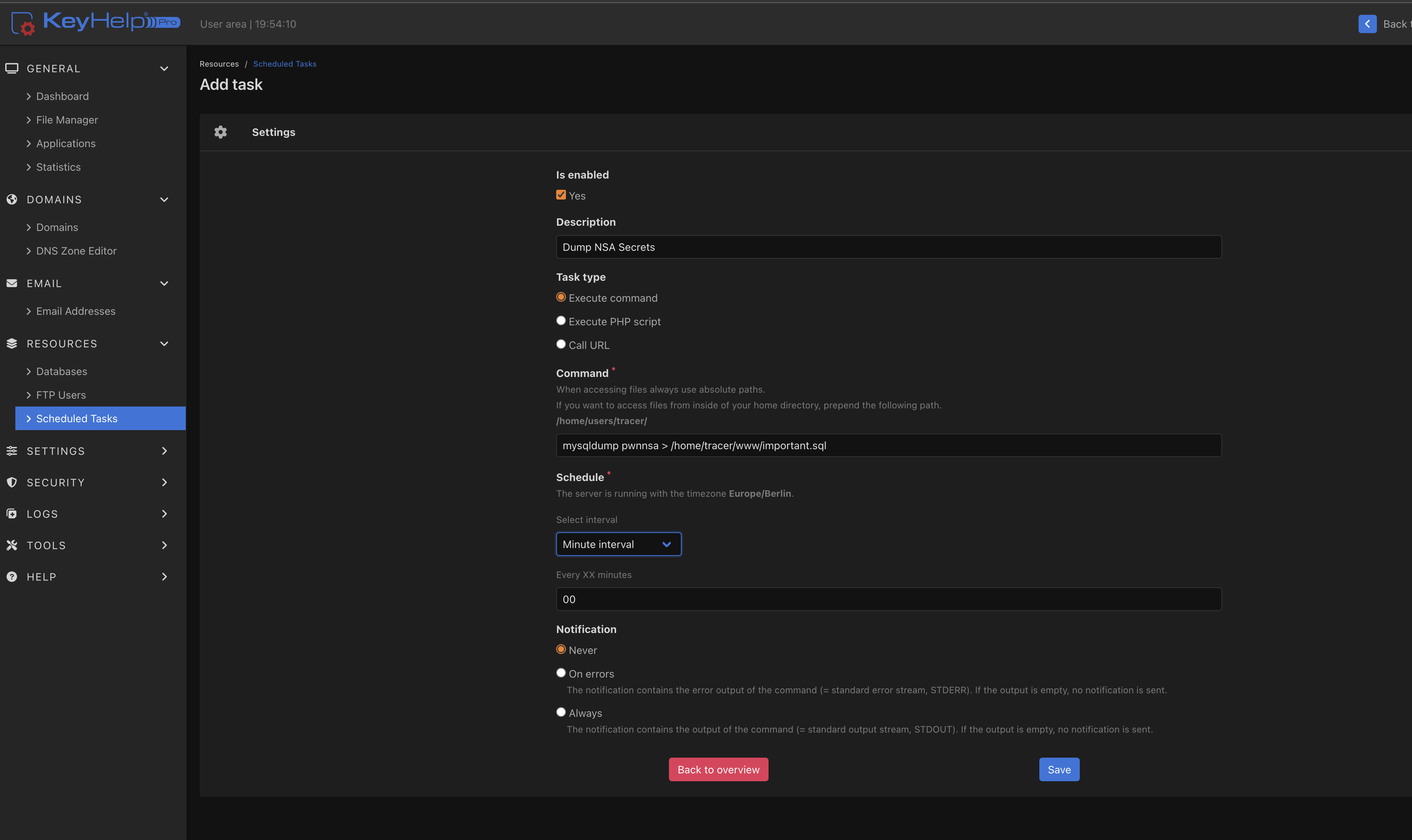
Task: Go to DNS Zone Editor
Action: pyautogui.click(x=76, y=251)
